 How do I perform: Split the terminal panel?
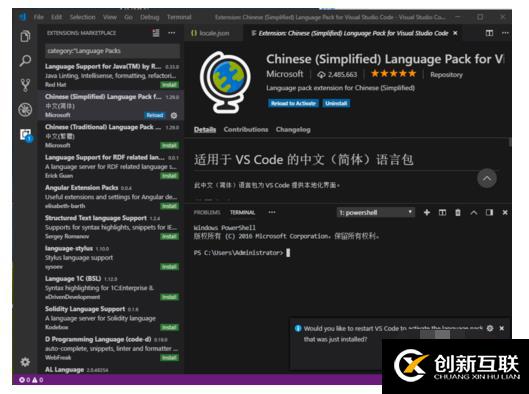[x=442, y=212]
